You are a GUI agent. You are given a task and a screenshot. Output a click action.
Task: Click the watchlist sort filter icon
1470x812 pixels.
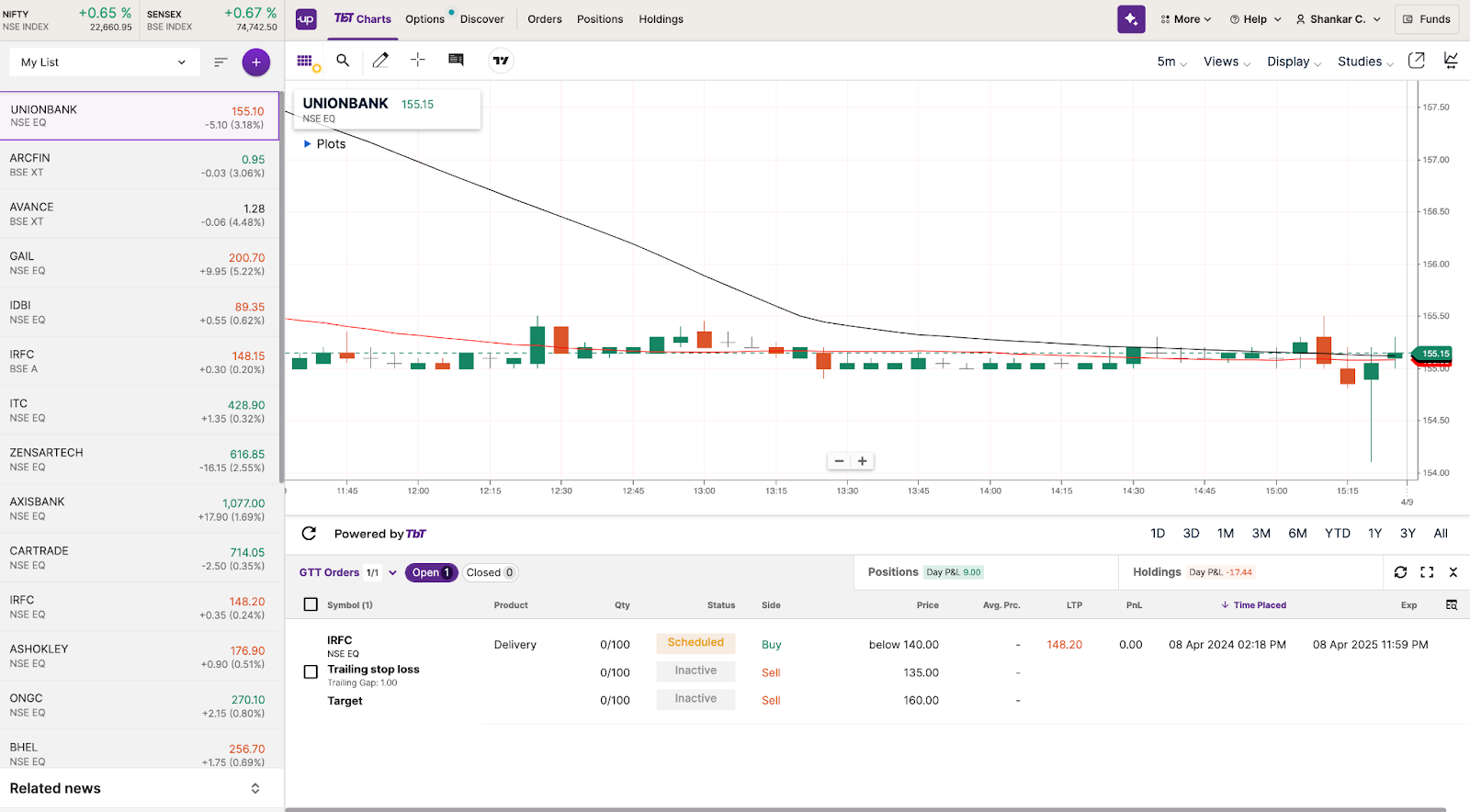[220, 62]
